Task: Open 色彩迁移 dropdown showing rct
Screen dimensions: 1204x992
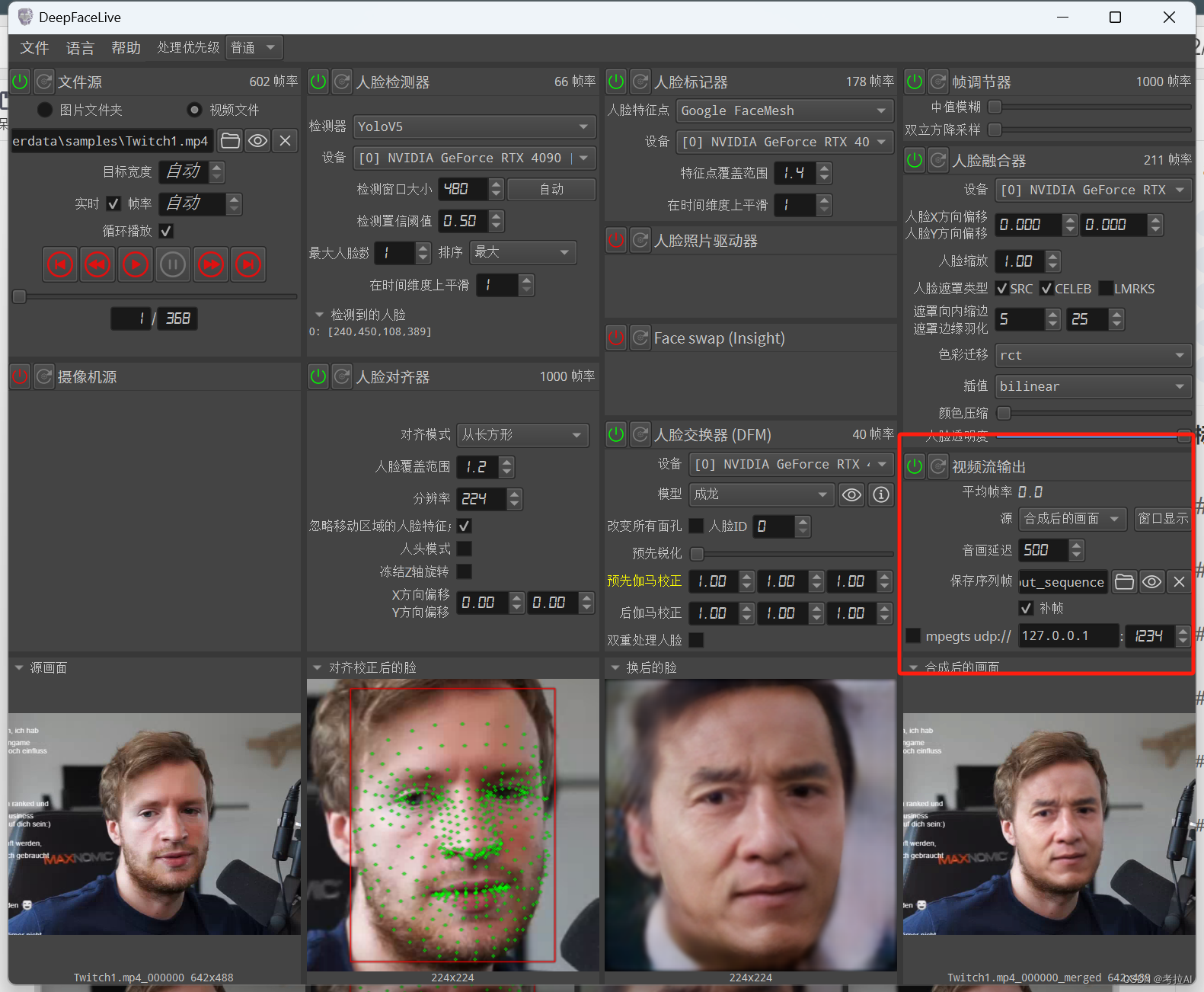Action: tap(1093, 355)
